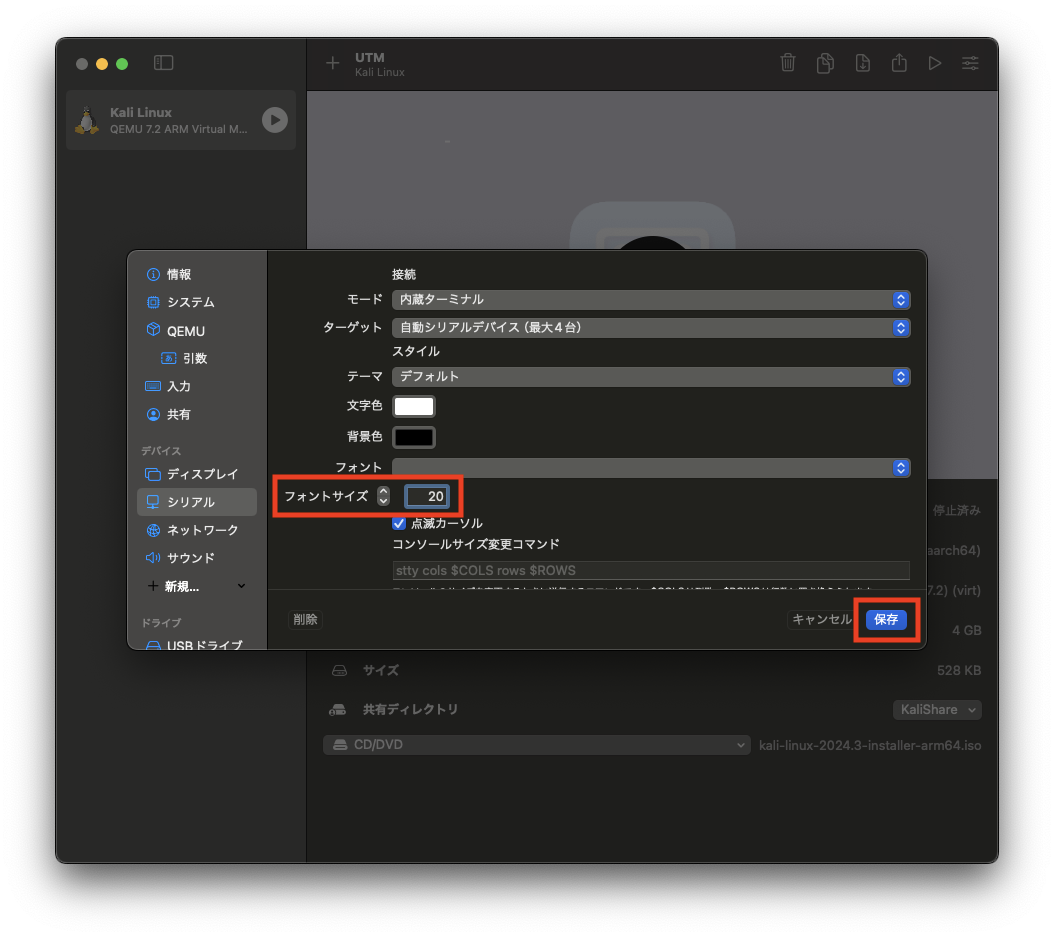This screenshot has height=937, width=1054.
Task: Open the フォント dropdown
Action: 651,468
